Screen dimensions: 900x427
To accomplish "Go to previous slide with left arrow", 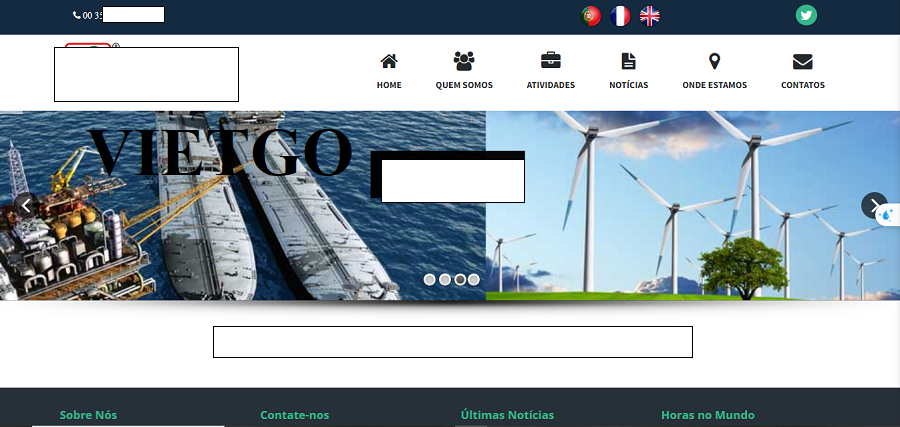I will (x=26, y=205).
